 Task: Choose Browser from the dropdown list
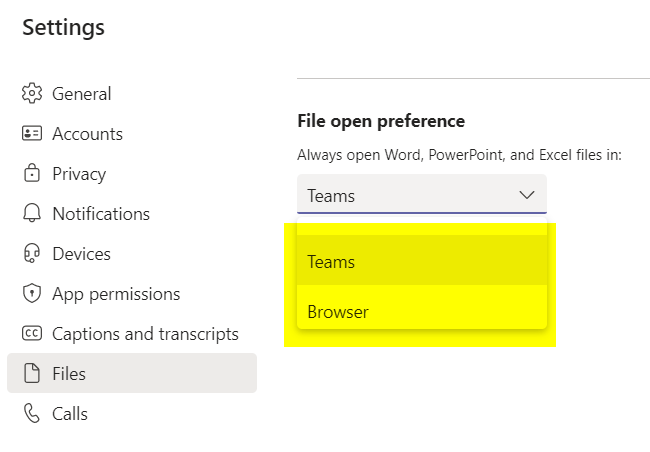click(x=421, y=312)
